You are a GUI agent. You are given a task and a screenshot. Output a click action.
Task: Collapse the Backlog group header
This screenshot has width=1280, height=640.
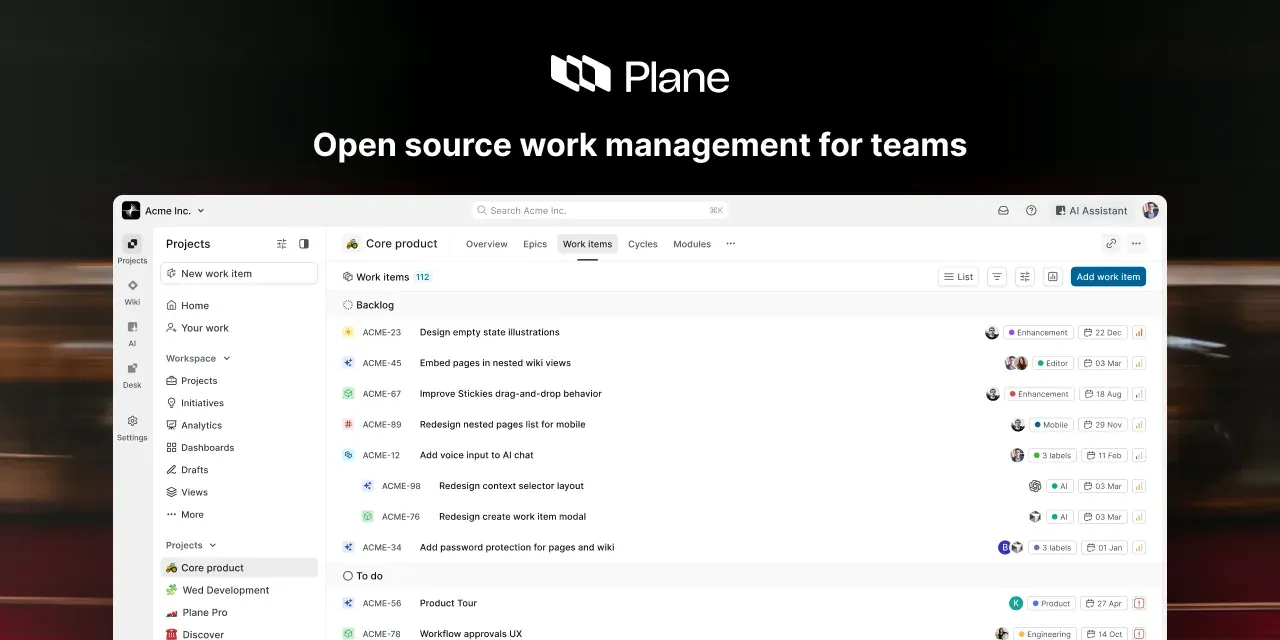pos(746,305)
